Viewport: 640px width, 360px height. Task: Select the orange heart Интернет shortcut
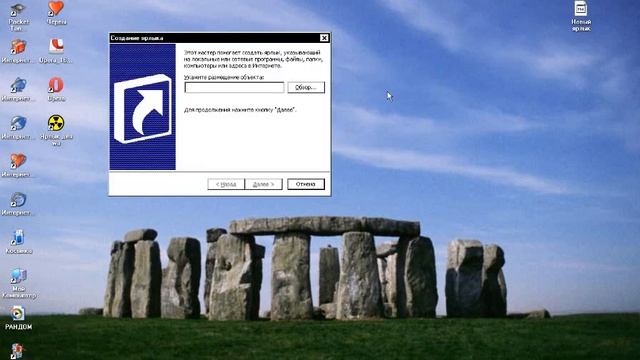click(x=18, y=166)
